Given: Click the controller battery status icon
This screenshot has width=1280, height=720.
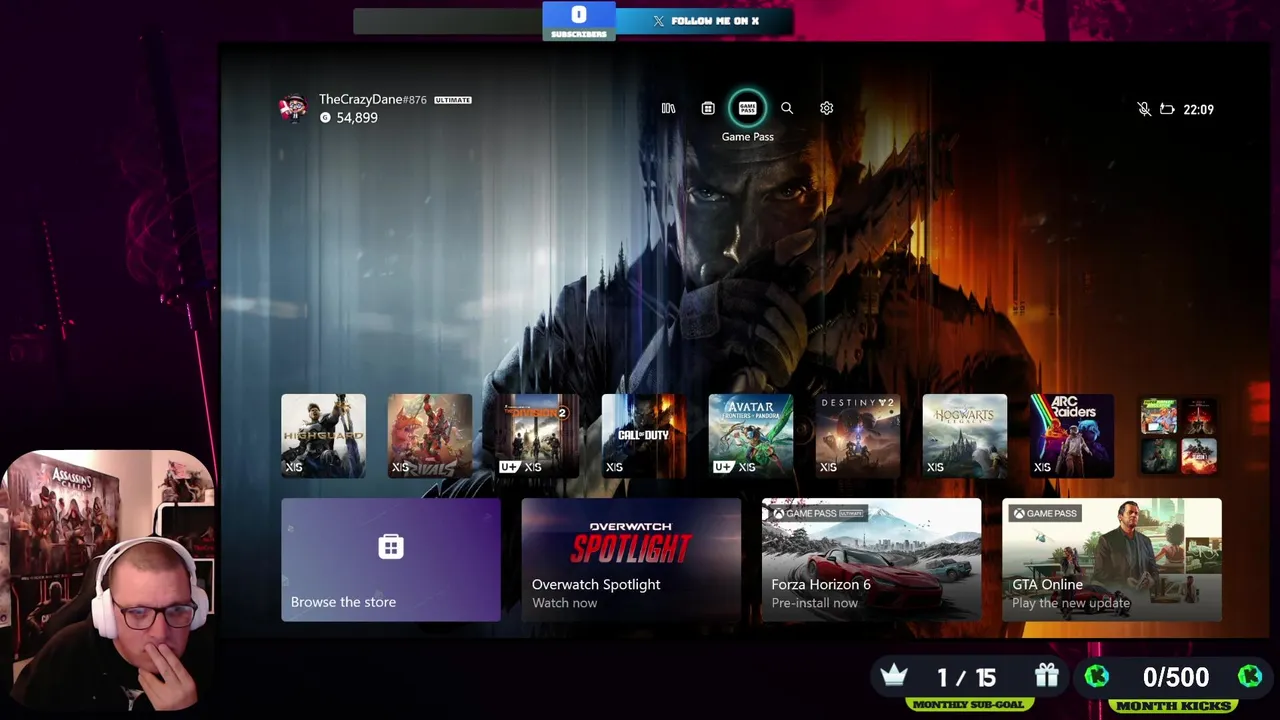Looking at the screenshot, I should 1167,109.
